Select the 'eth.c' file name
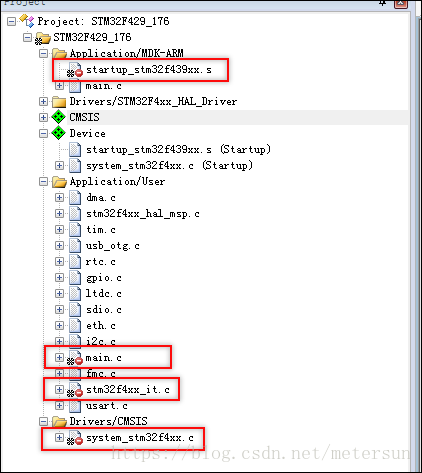Screen dimensions: 422x473 (x=101, y=326)
